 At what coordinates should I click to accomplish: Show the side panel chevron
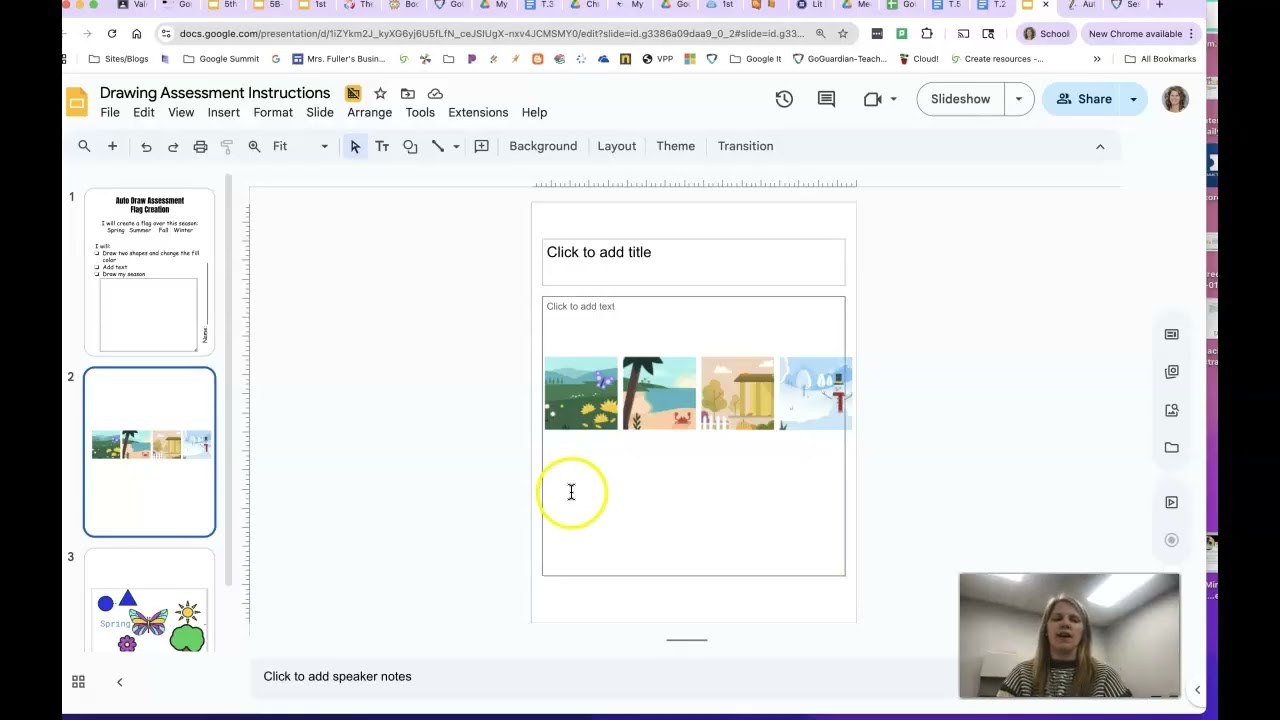pyautogui.click(x=1197, y=690)
